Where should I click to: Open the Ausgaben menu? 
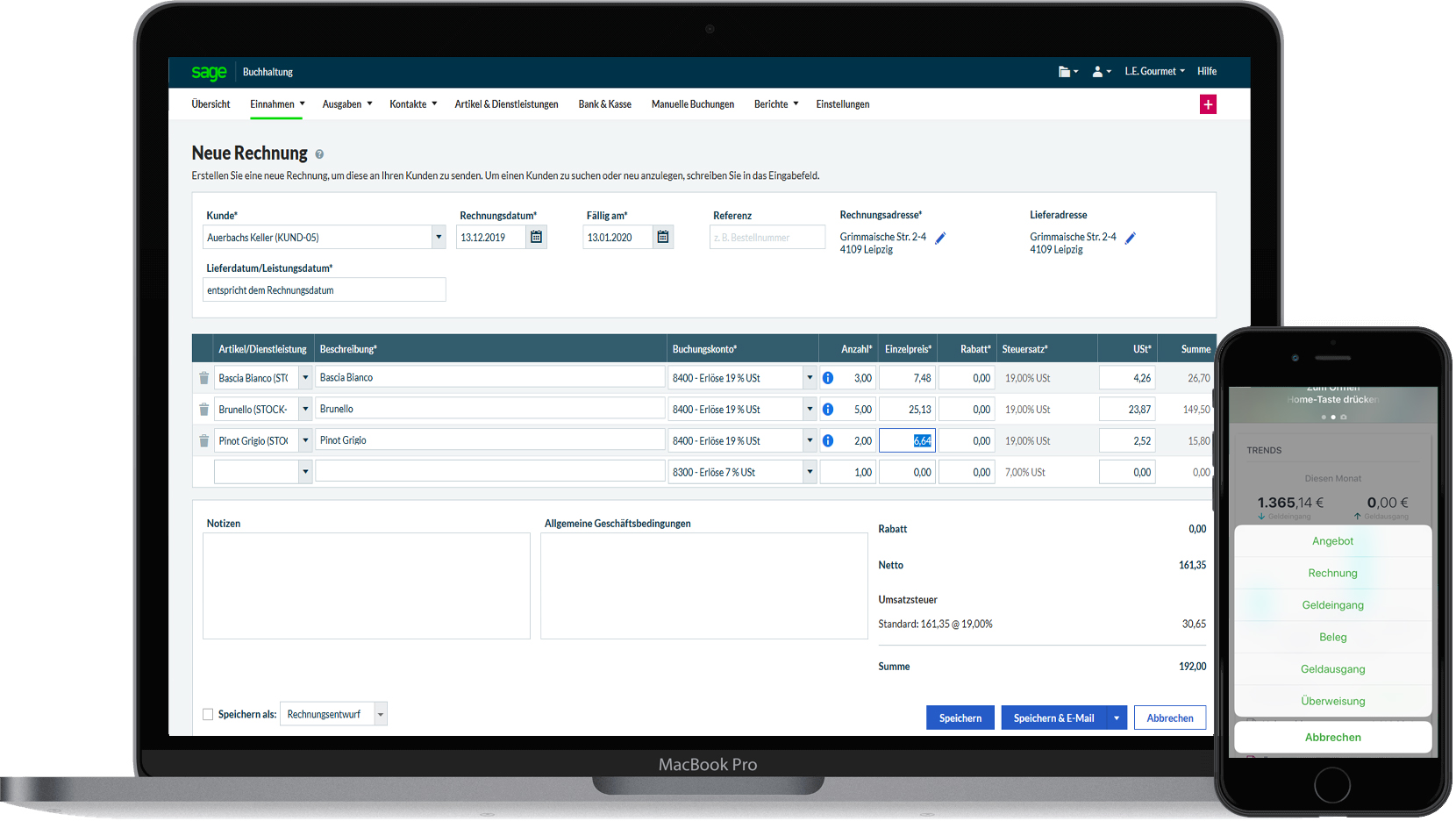pos(347,104)
